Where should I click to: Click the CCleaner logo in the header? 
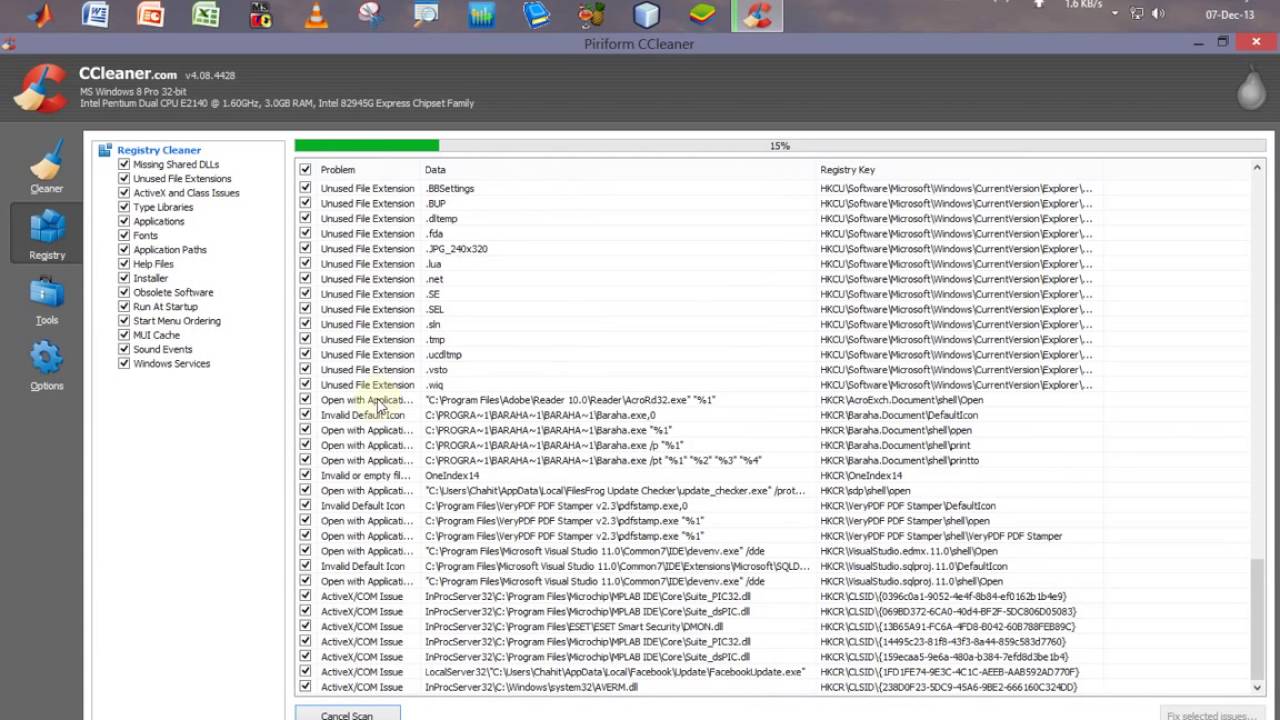click(40, 88)
